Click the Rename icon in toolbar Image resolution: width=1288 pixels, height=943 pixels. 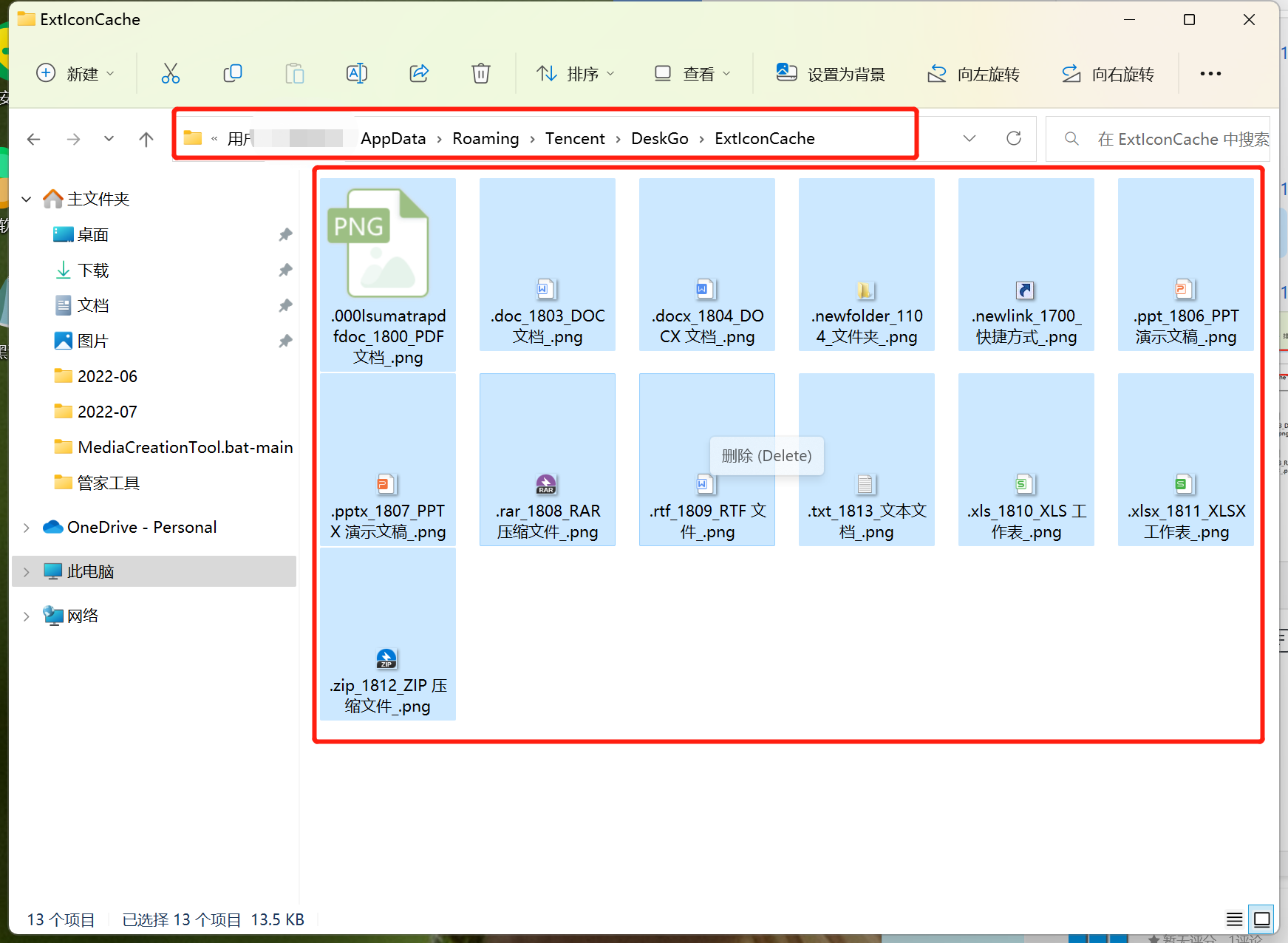[357, 73]
